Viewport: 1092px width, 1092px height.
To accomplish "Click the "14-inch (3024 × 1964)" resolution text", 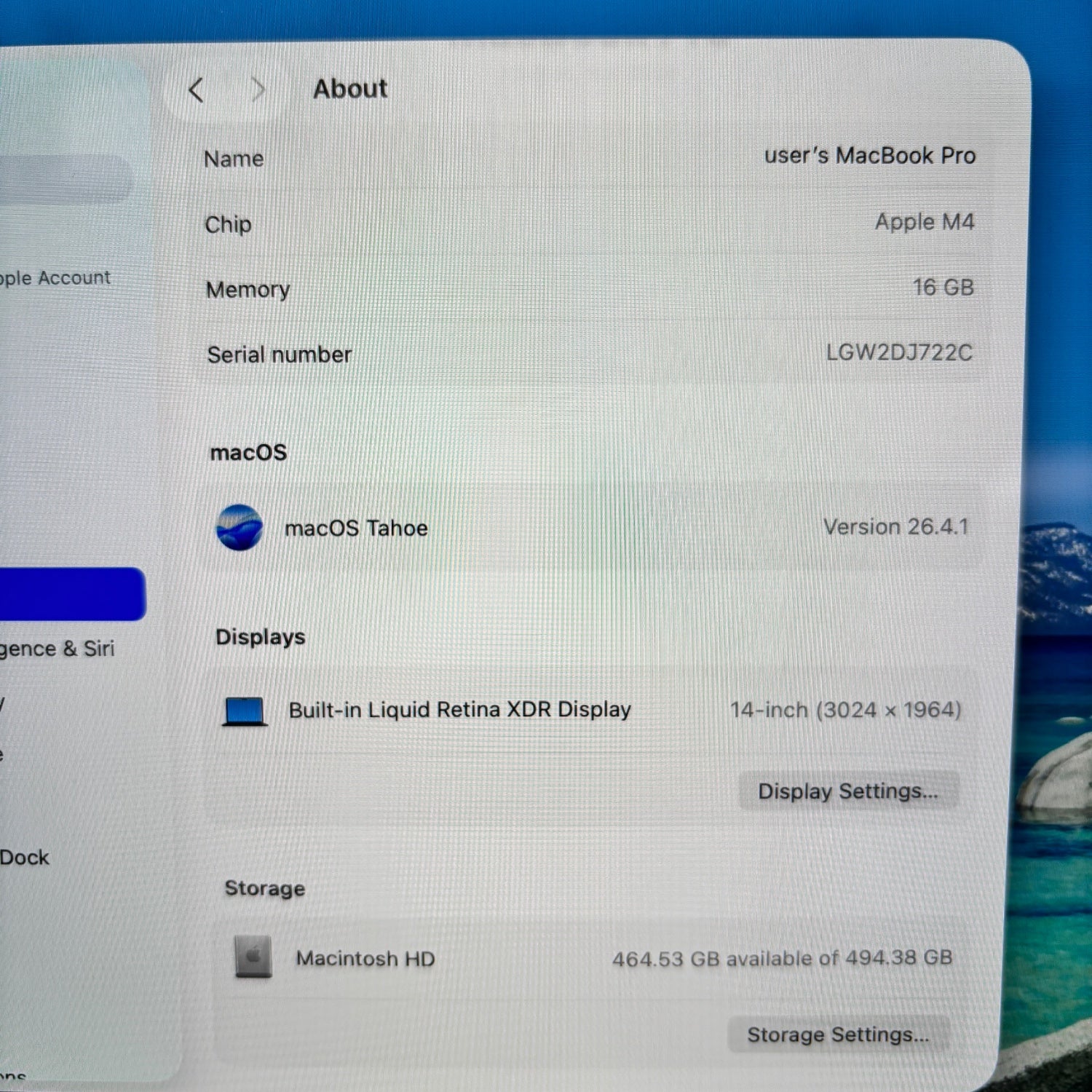I will pos(846,710).
